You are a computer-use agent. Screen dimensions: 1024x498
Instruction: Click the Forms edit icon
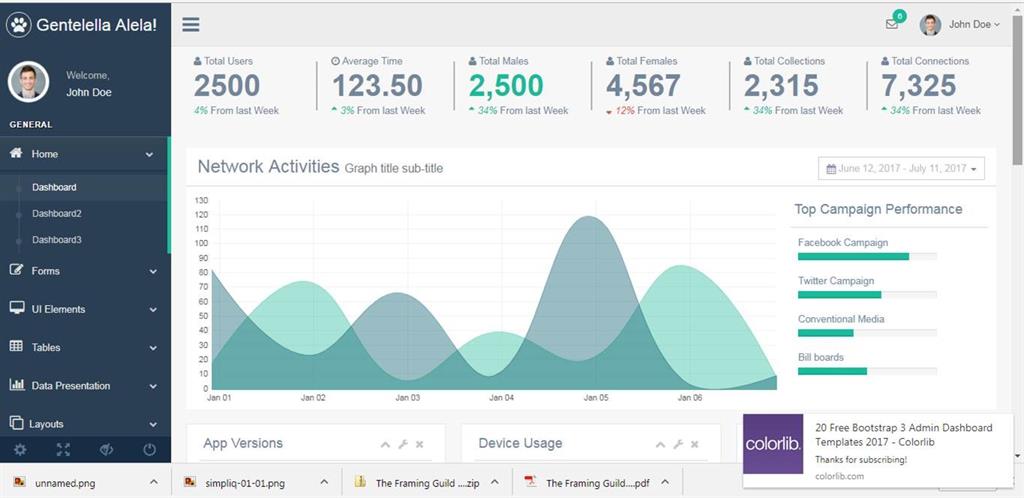16,270
